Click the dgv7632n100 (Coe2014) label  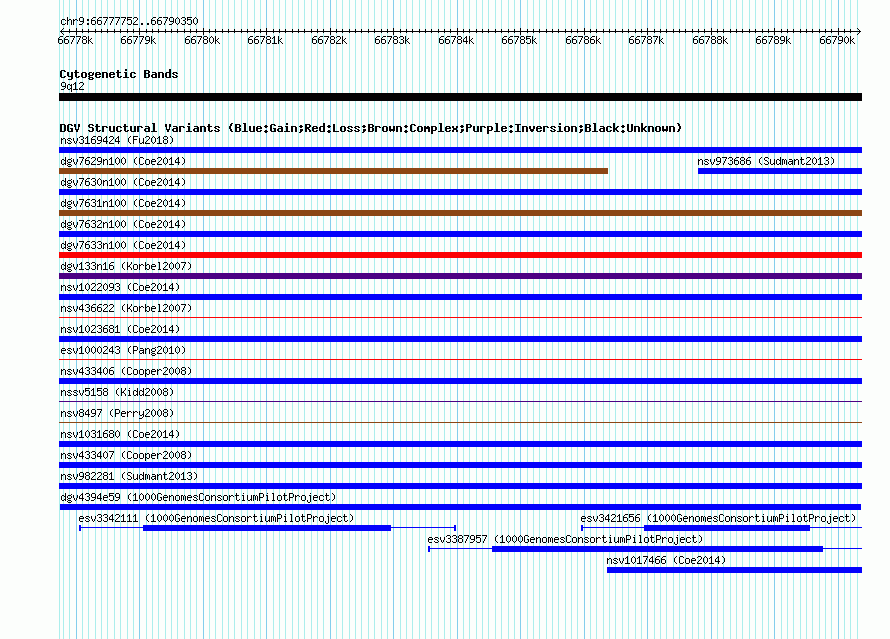[123, 224]
